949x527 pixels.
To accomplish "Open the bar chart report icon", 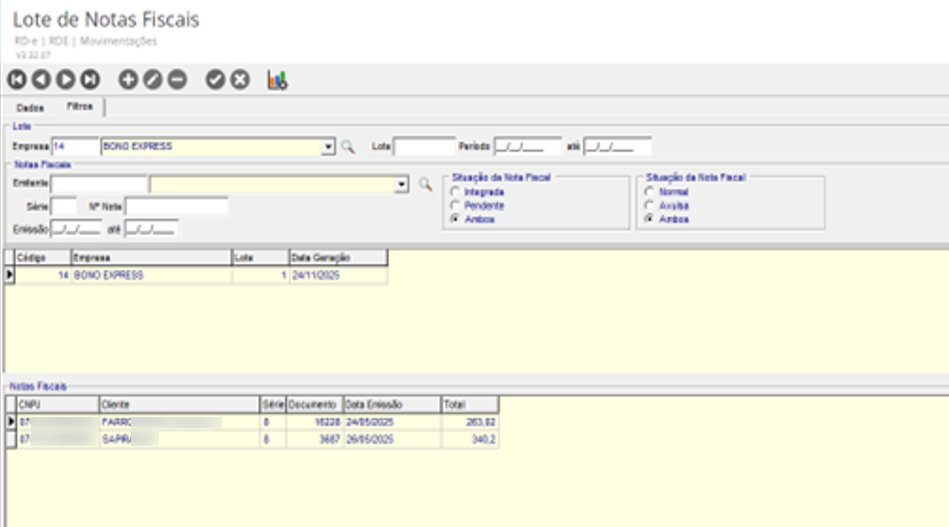I will (277, 80).
